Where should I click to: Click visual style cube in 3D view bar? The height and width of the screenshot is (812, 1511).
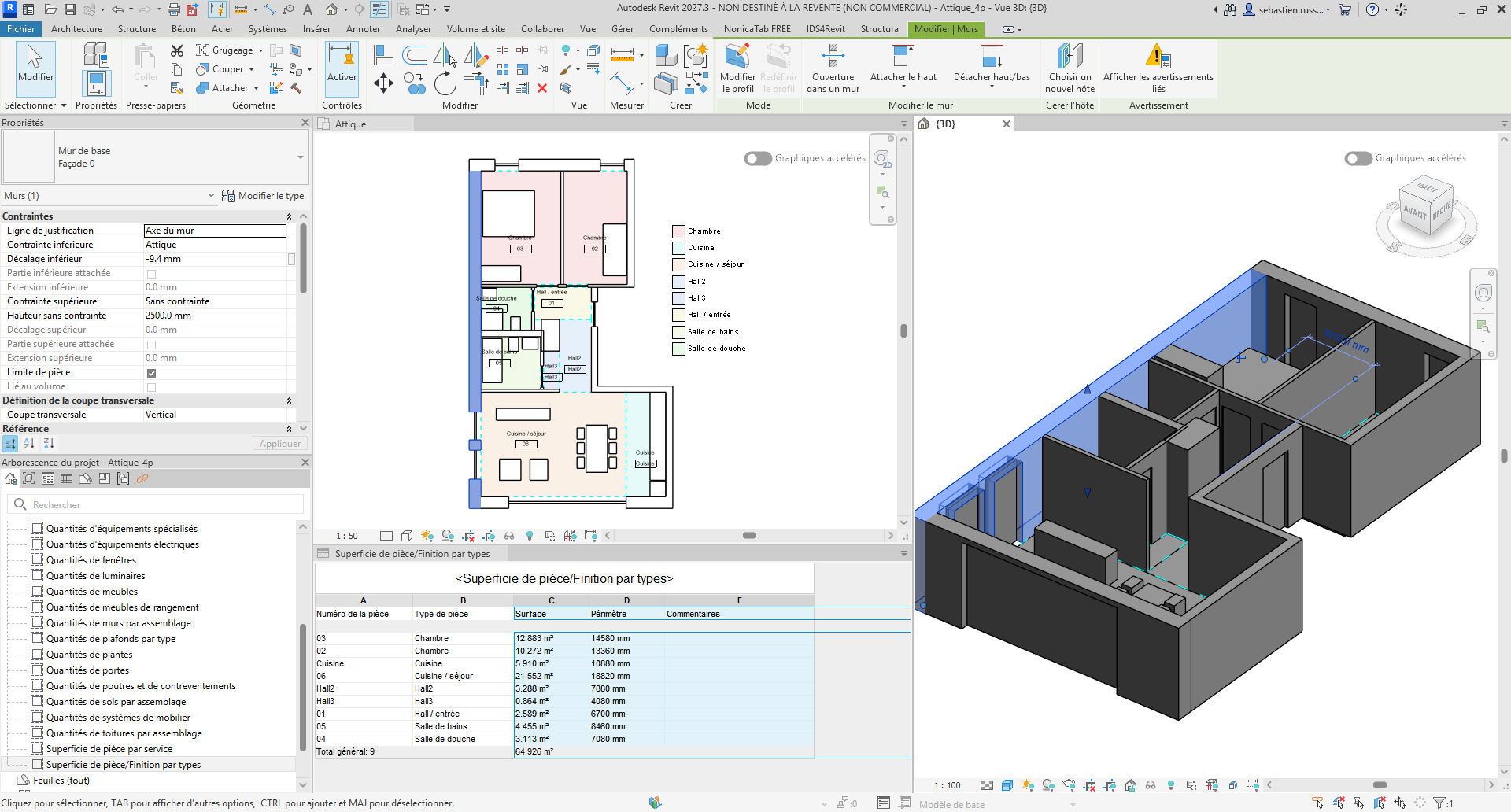1007,785
